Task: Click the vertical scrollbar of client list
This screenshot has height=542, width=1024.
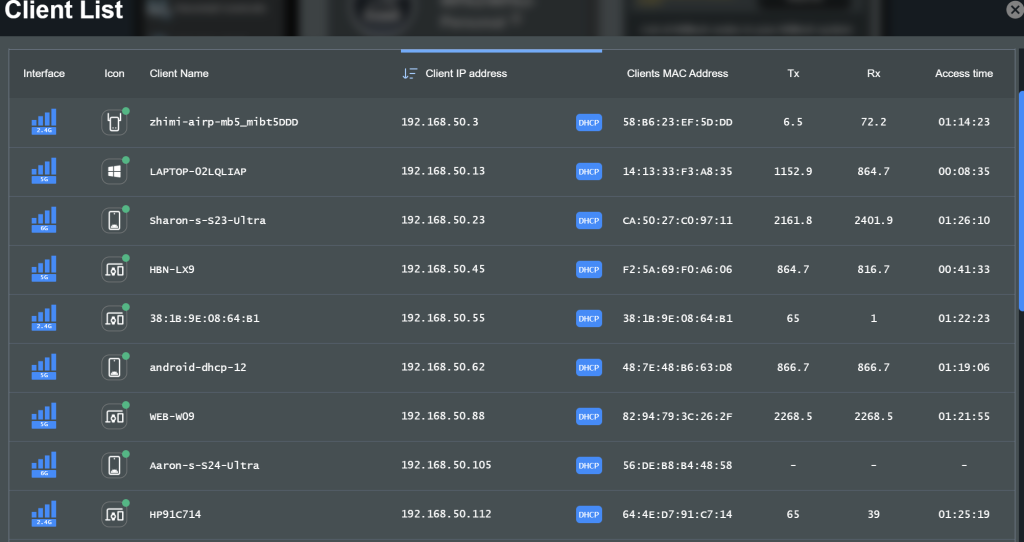Action: [1020, 200]
